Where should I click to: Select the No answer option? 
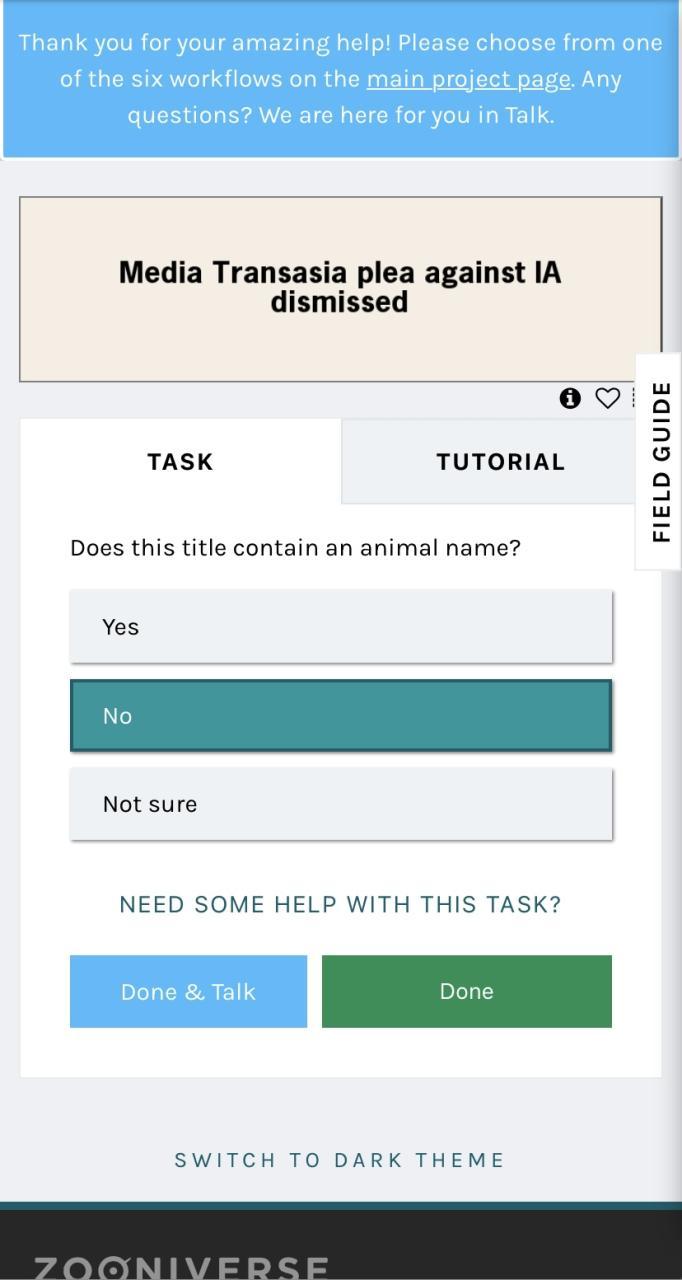[x=341, y=715]
